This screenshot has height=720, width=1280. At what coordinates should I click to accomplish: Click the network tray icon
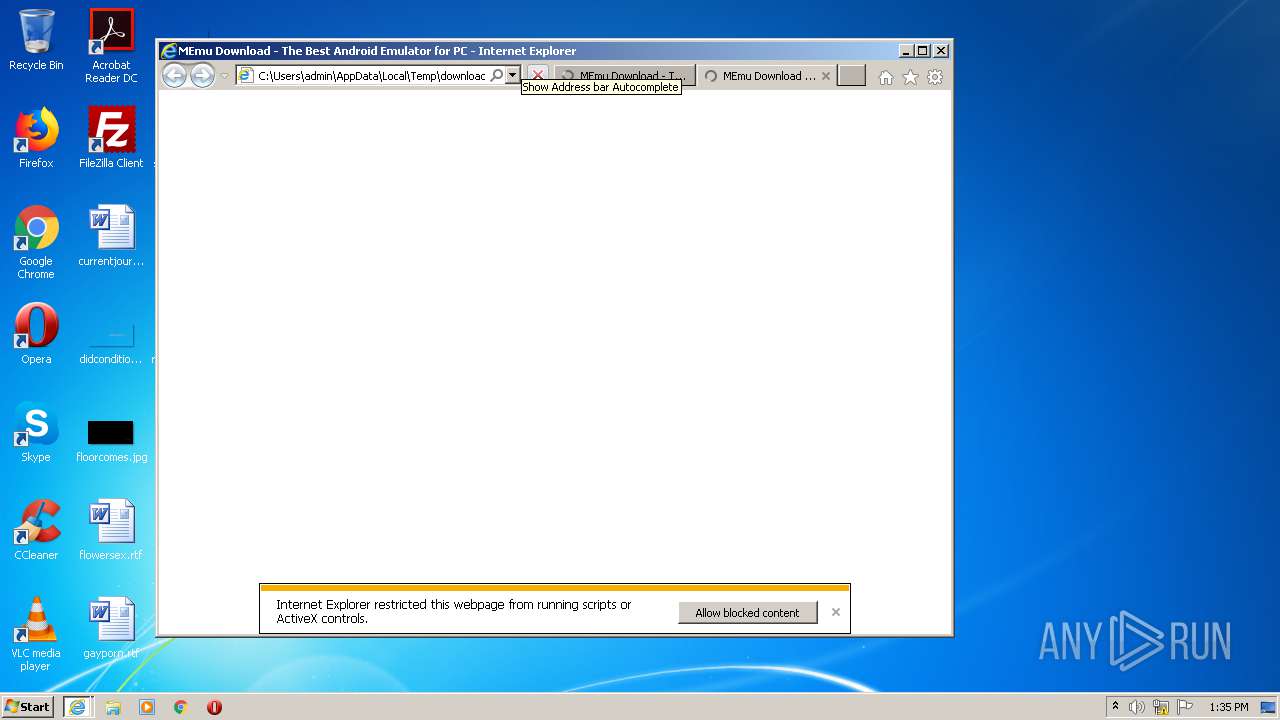click(1161, 707)
